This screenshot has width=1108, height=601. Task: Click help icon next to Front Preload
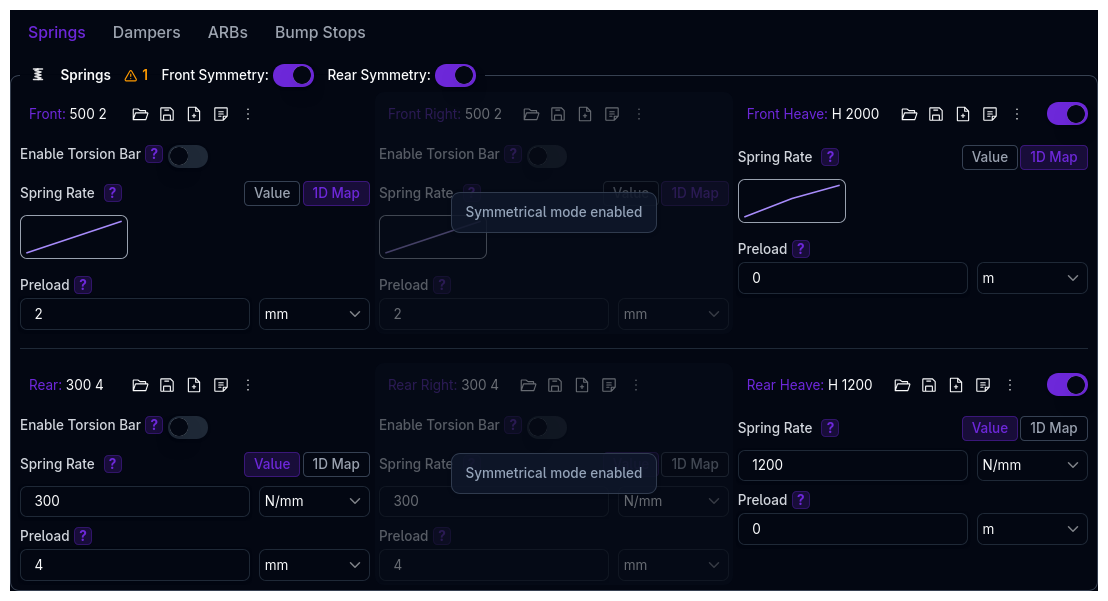tap(83, 285)
